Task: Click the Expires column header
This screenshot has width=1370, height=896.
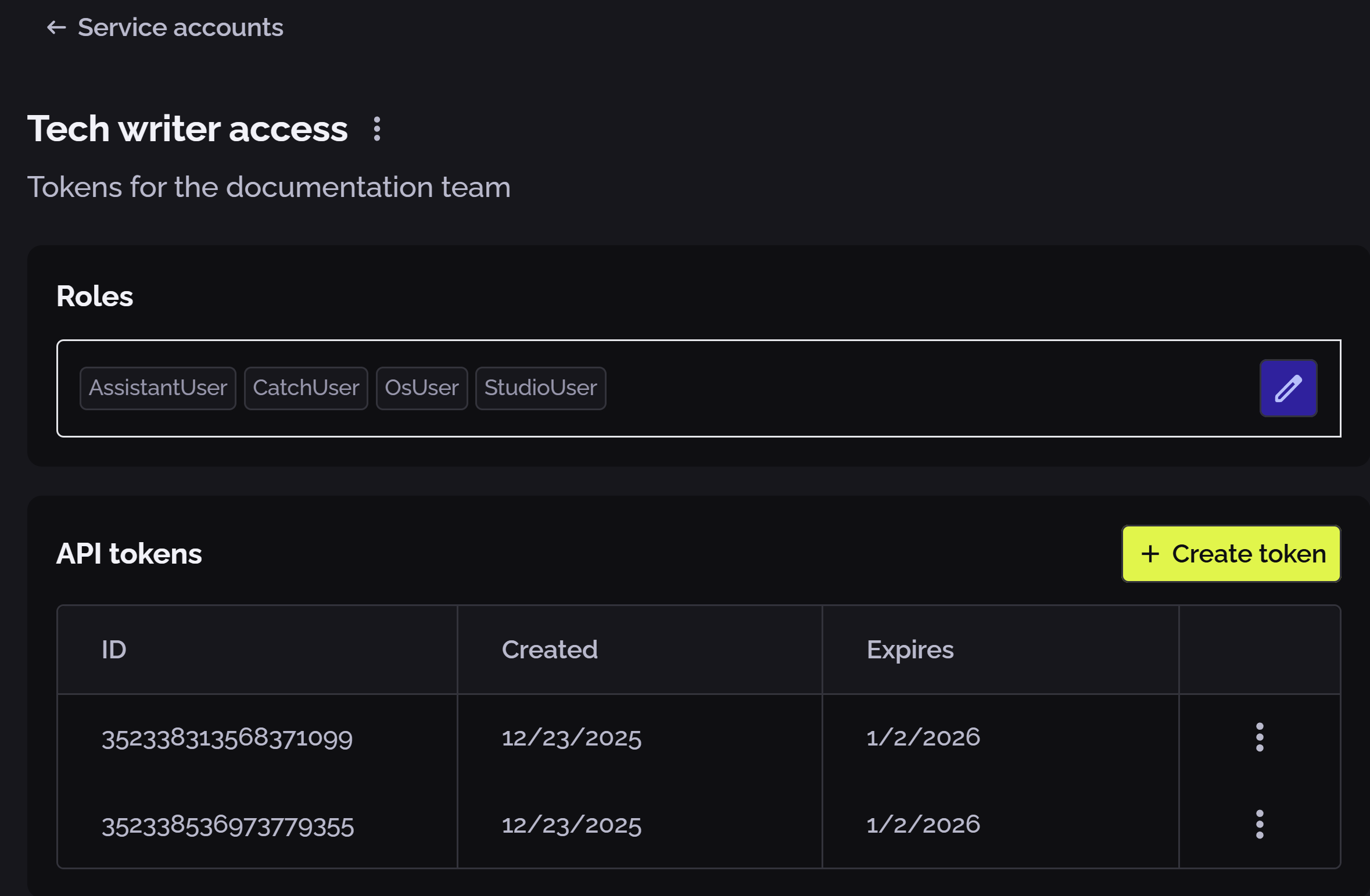Action: pos(910,649)
